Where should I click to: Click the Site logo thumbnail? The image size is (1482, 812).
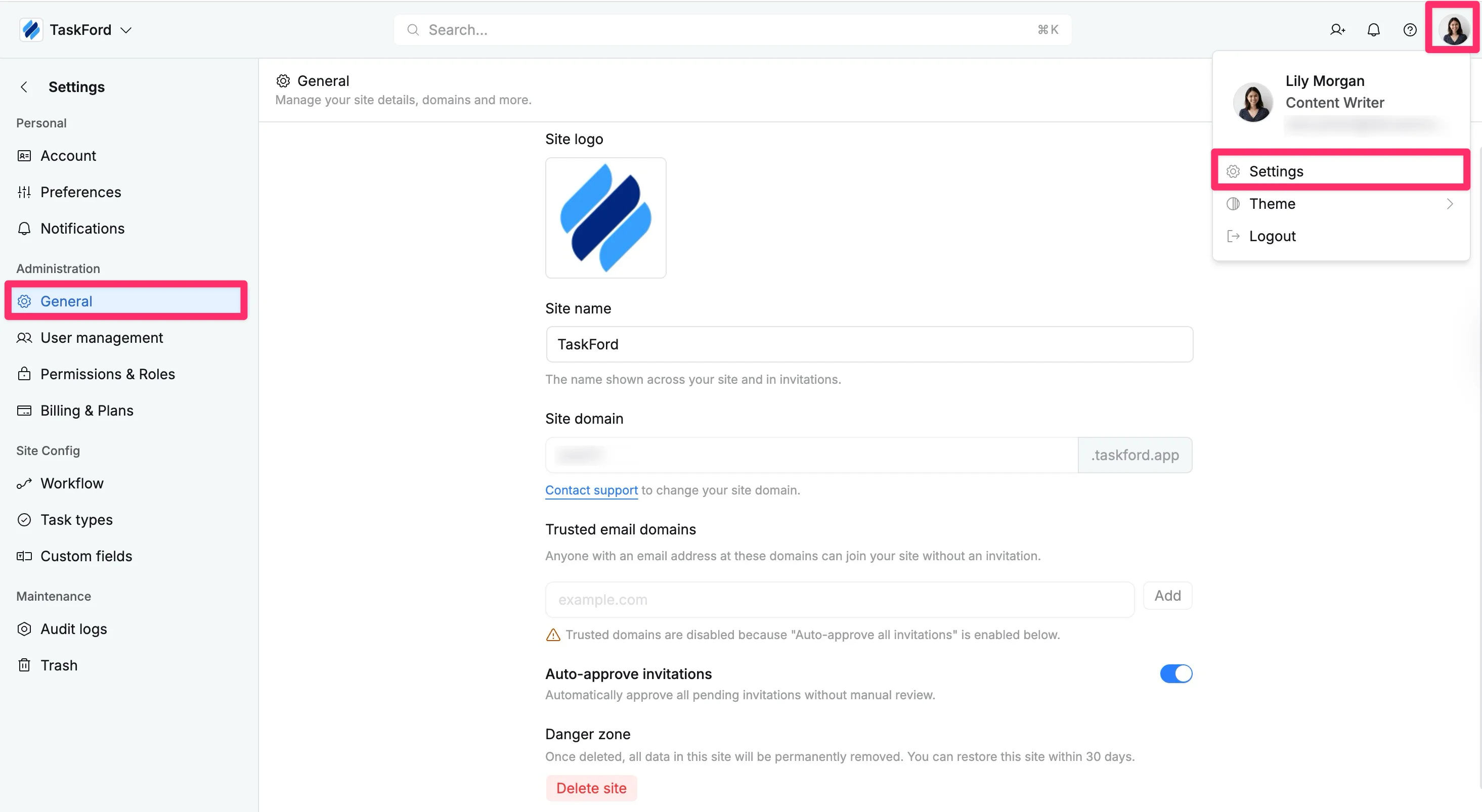click(605, 217)
